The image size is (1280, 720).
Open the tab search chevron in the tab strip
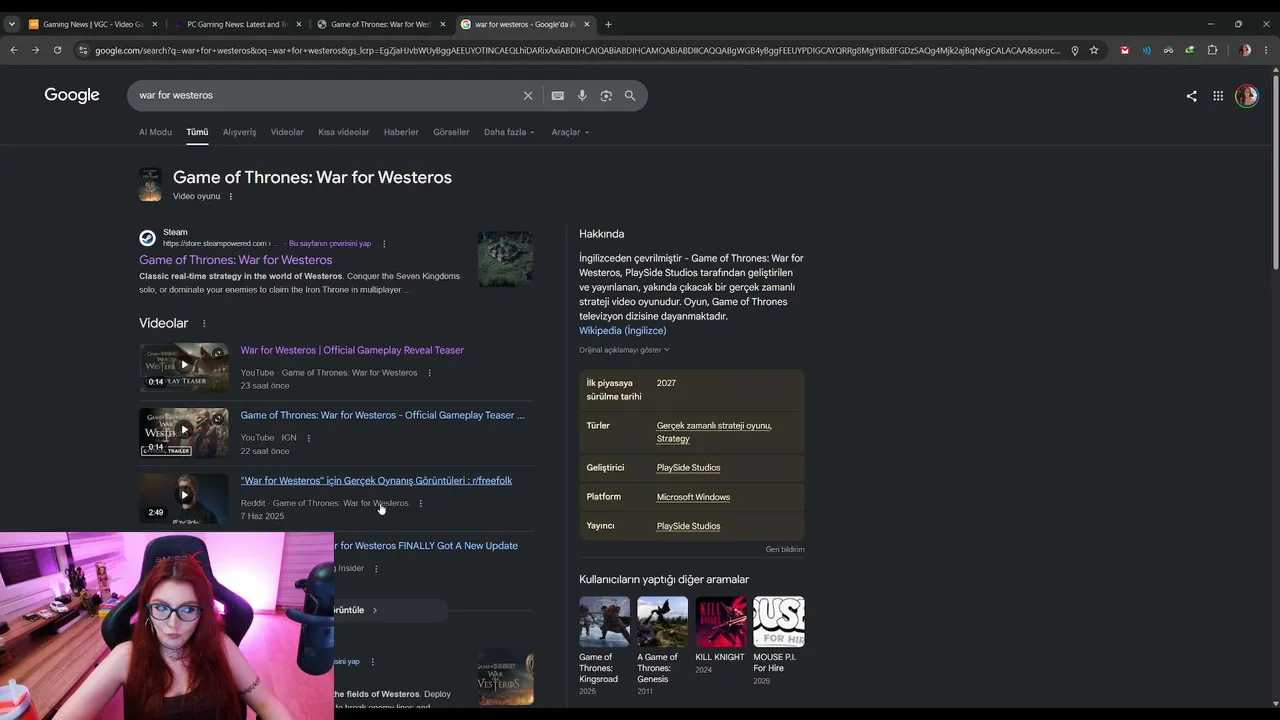click(x=12, y=24)
